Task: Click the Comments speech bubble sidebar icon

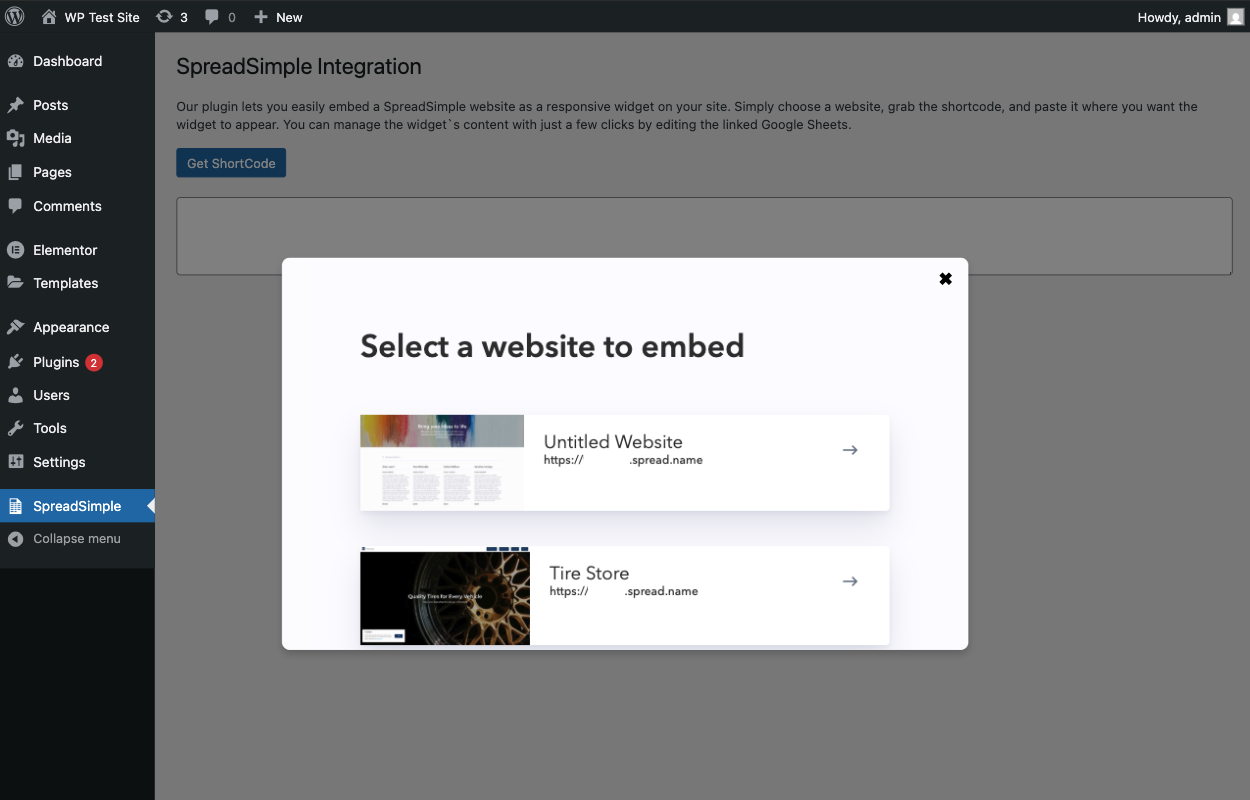Action: (15, 206)
